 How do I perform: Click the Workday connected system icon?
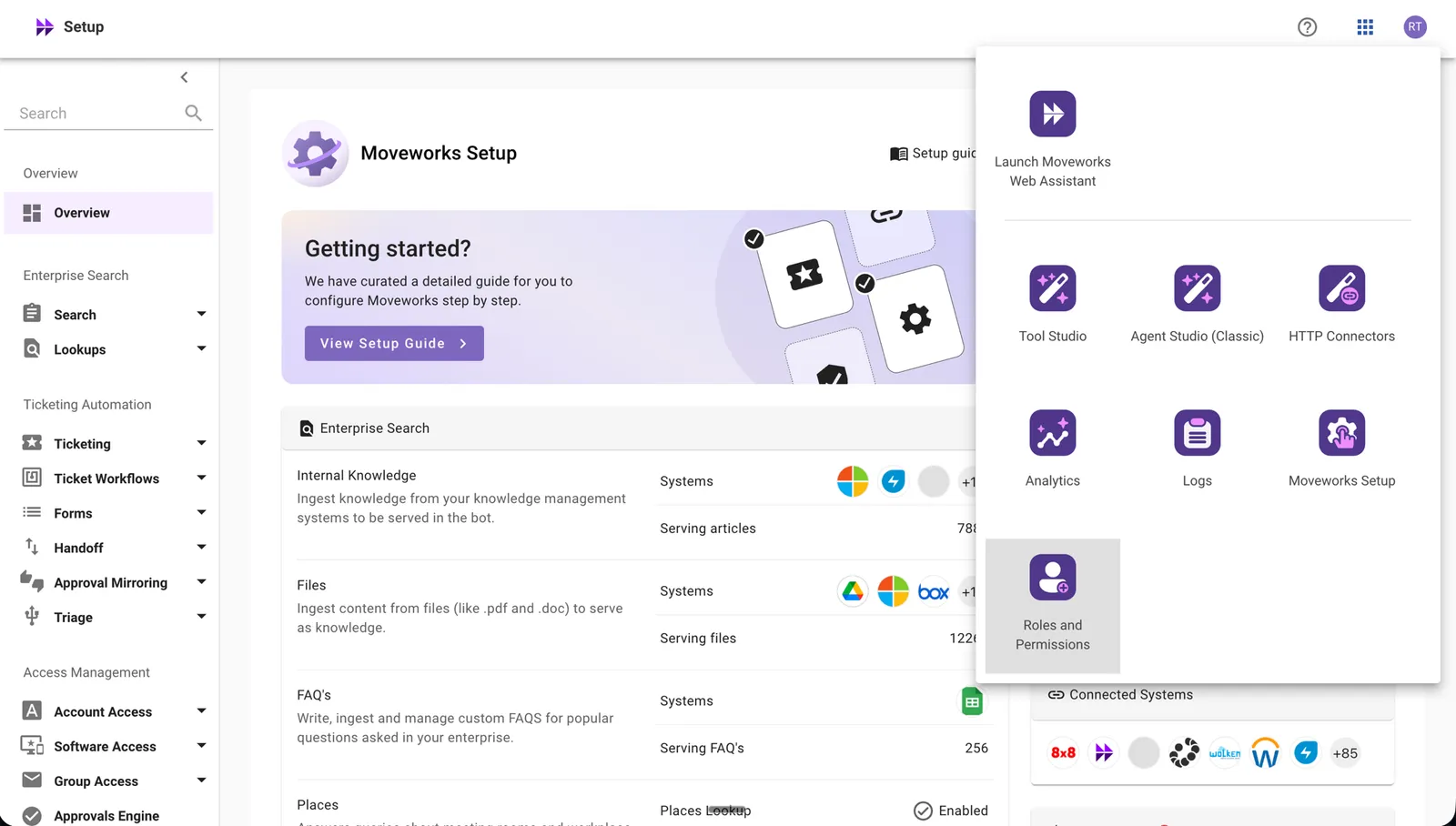point(1266,753)
